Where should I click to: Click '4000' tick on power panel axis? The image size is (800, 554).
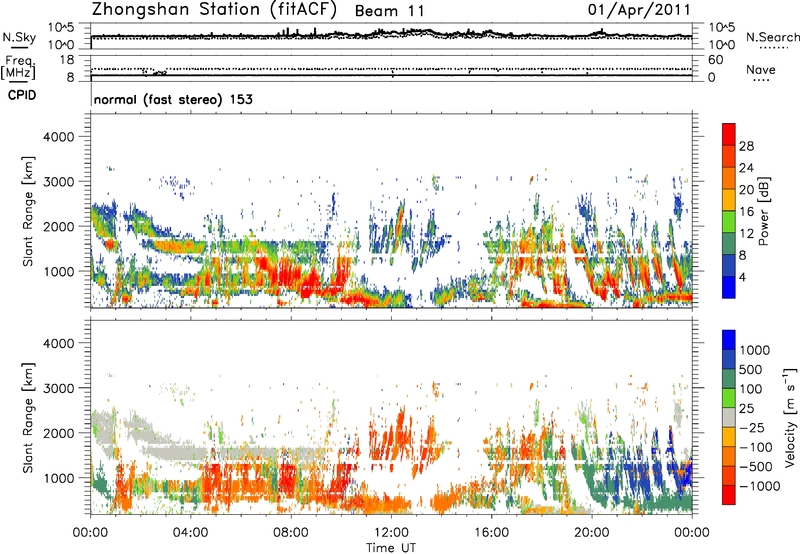pos(58,137)
